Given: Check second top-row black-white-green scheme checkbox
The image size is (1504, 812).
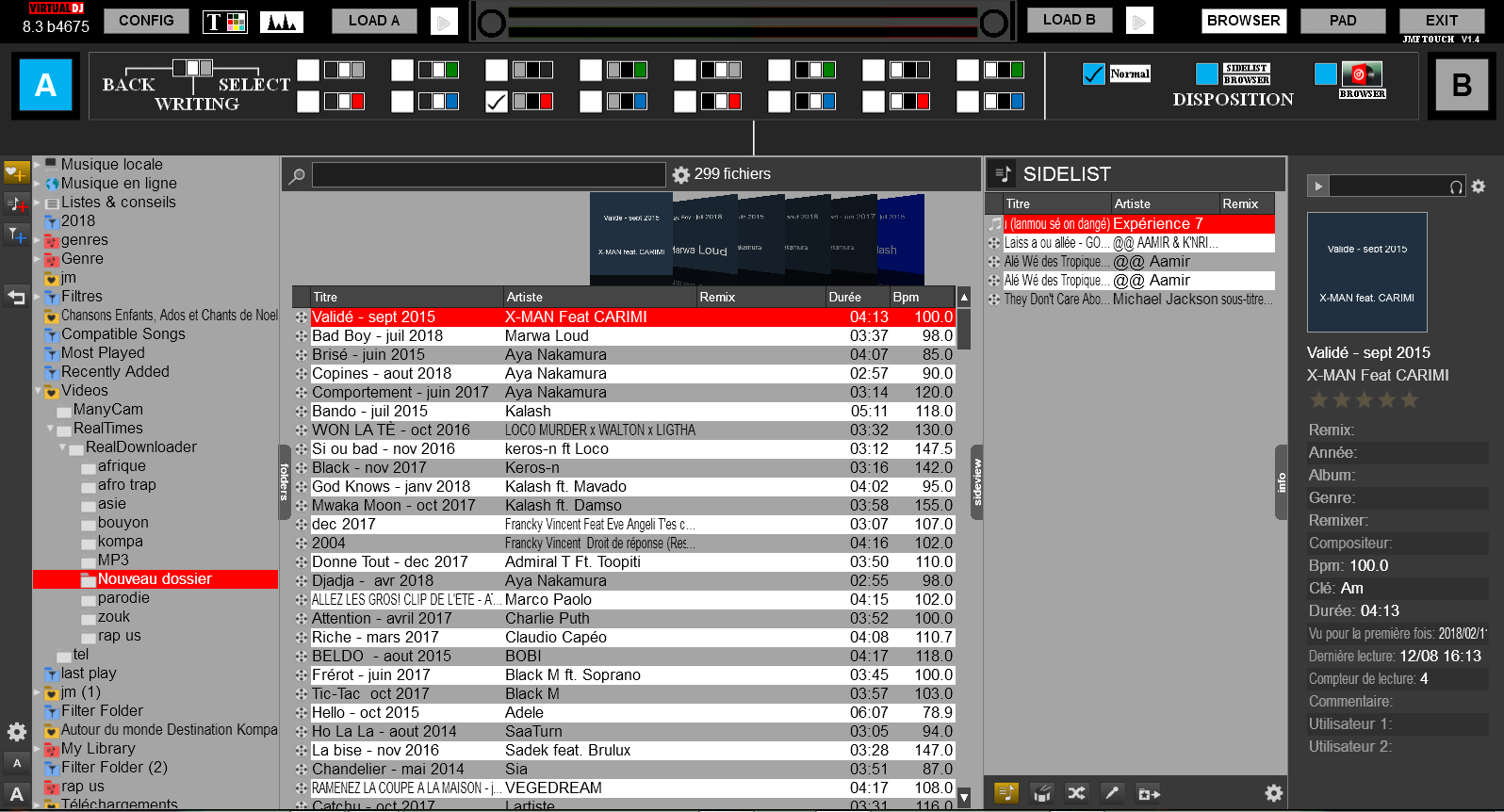Looking at the screenshot, I should pyautogui.click(x=402, y=70).
